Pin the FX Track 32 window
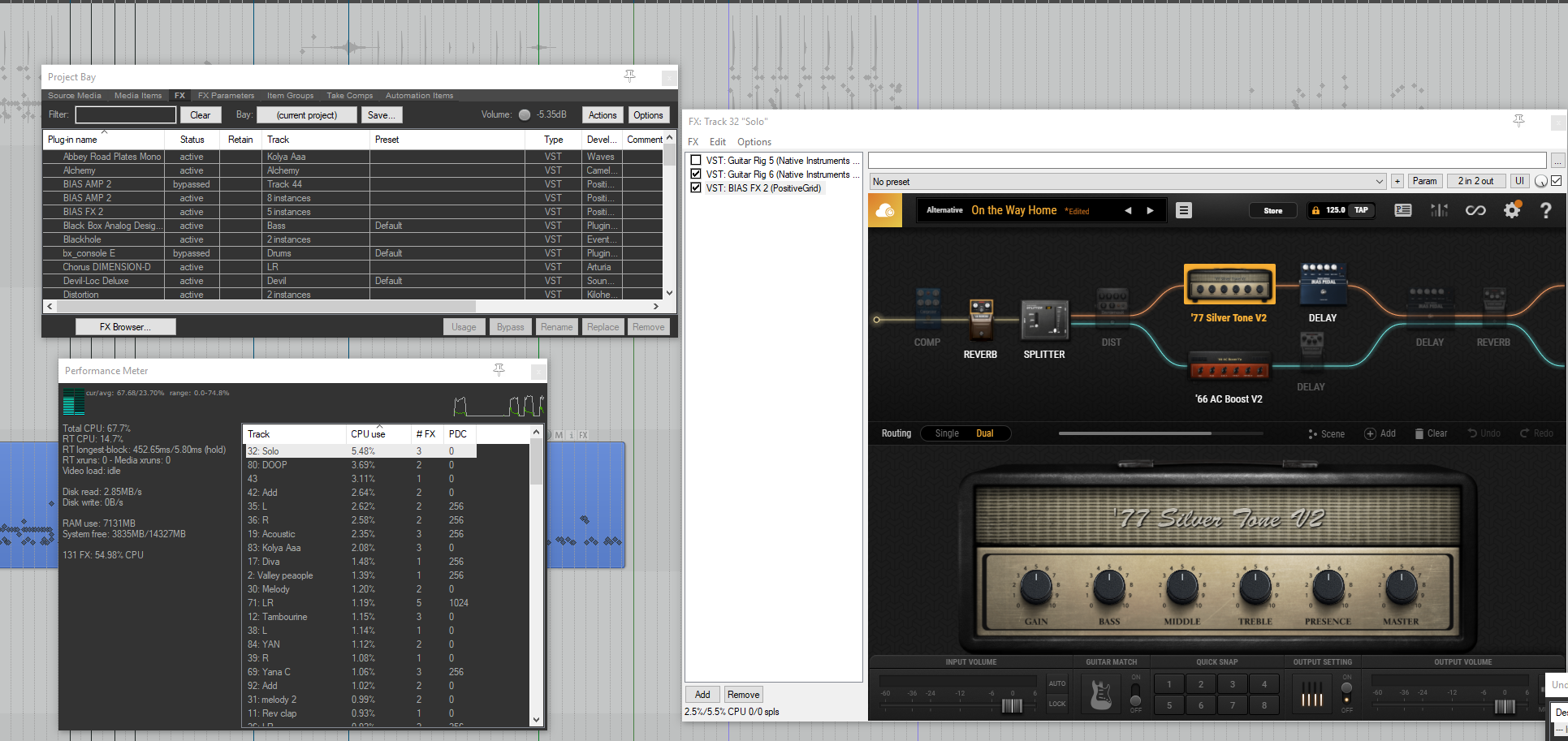The image size is (1568, 741). tap(1518, 121)
